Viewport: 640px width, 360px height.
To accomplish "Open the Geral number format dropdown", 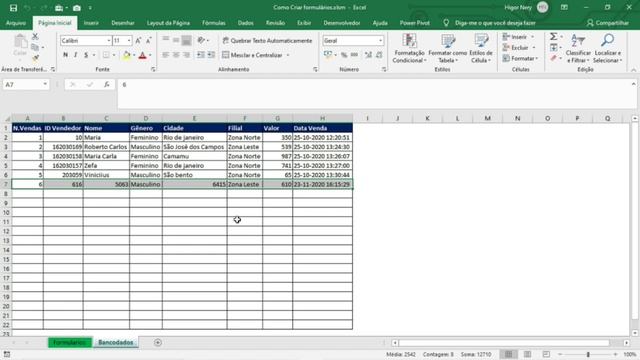I will (380, 40).
